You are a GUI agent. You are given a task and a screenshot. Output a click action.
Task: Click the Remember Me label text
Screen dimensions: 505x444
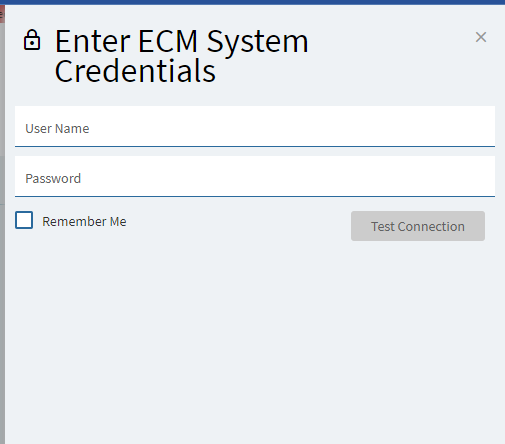click(84, 222)
